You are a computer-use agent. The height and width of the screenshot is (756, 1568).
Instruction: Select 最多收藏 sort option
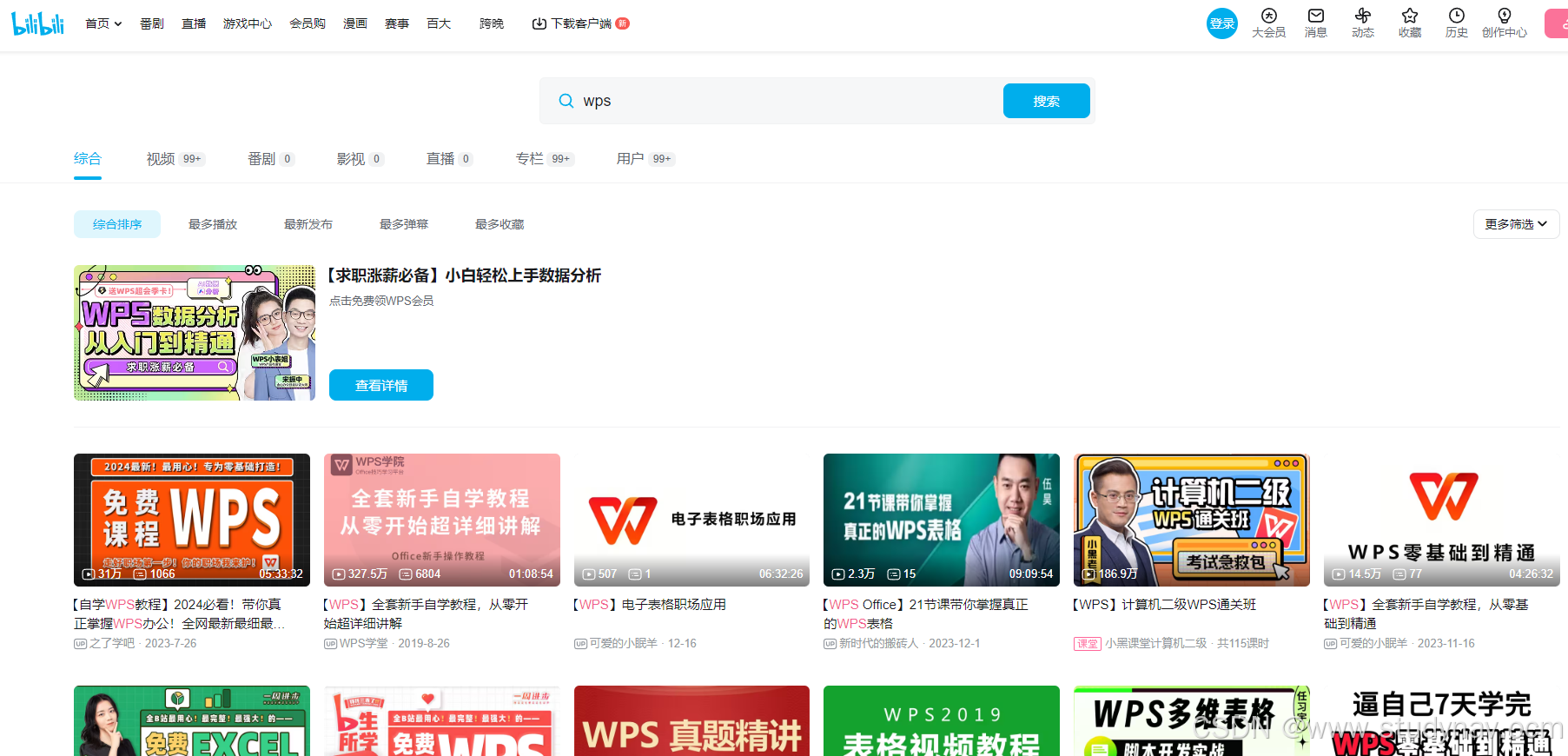500,224
